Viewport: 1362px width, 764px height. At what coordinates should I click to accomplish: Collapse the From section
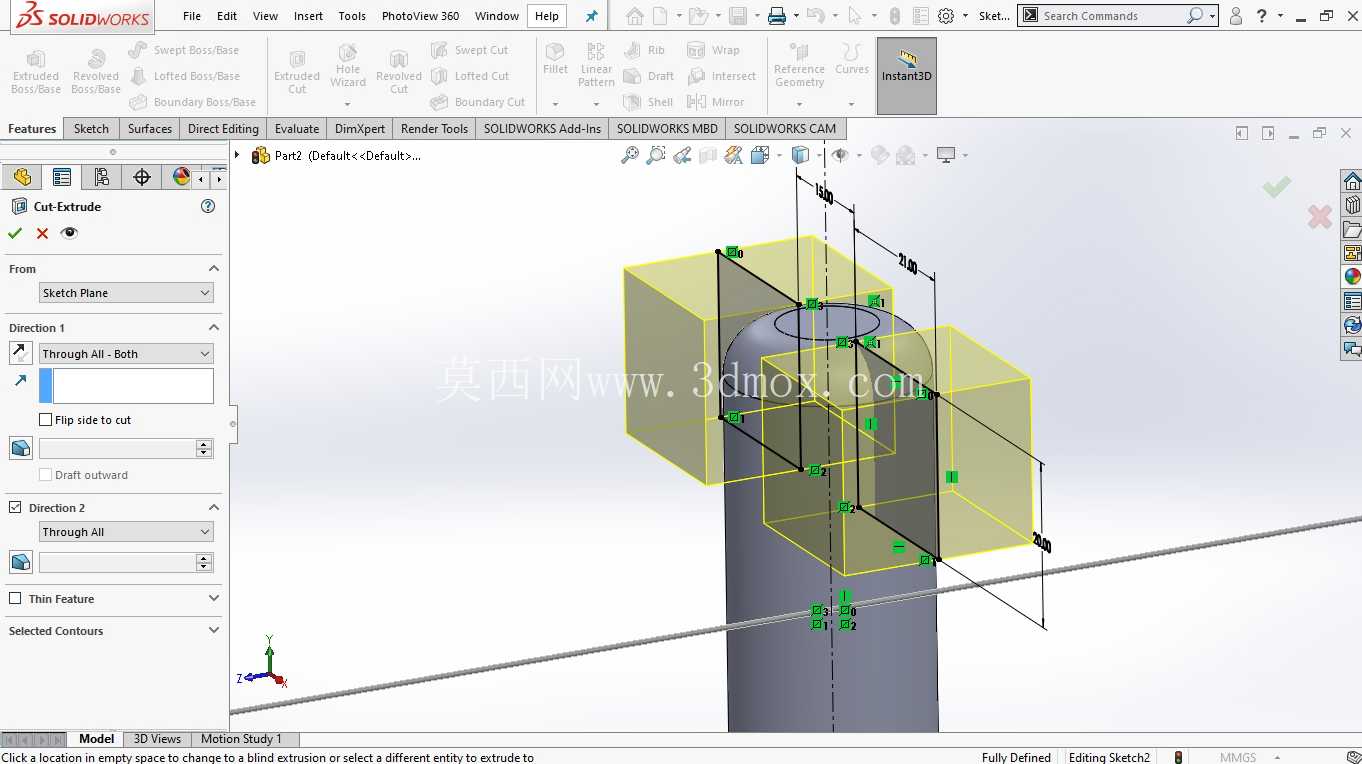point(213,269)
